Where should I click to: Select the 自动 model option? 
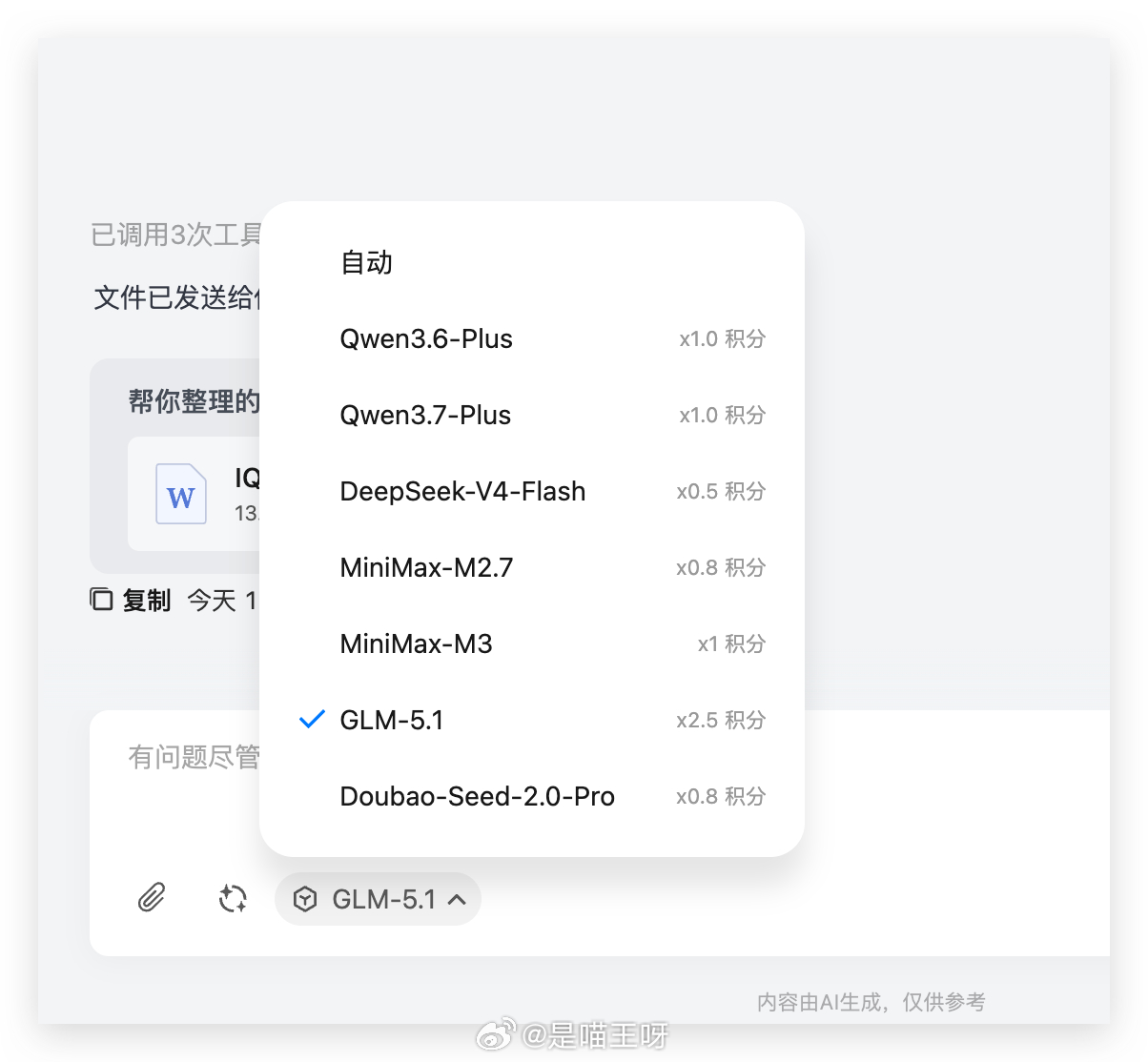tap(532, 262)
